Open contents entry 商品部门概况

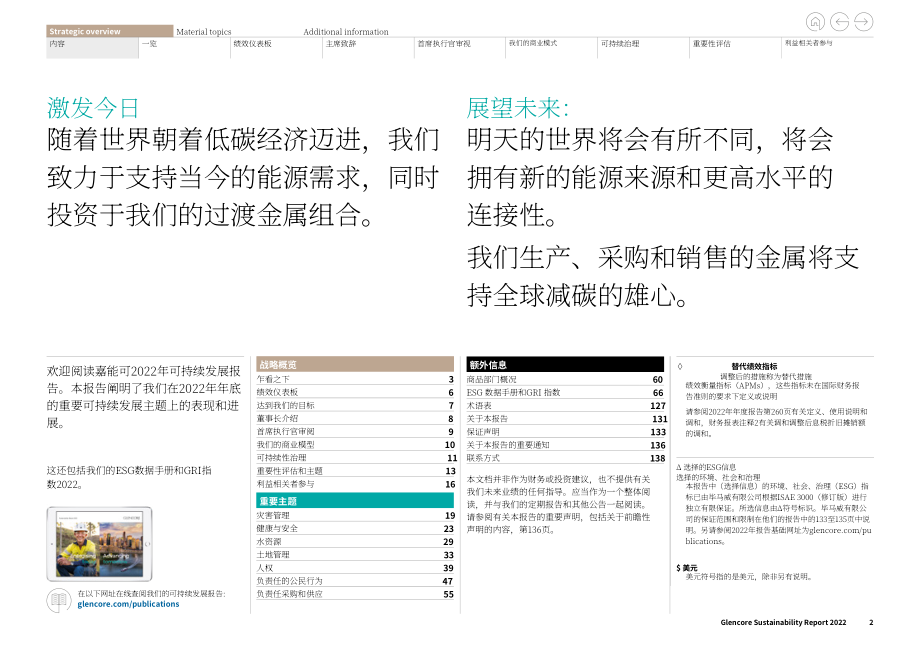(x=565, y=379)
